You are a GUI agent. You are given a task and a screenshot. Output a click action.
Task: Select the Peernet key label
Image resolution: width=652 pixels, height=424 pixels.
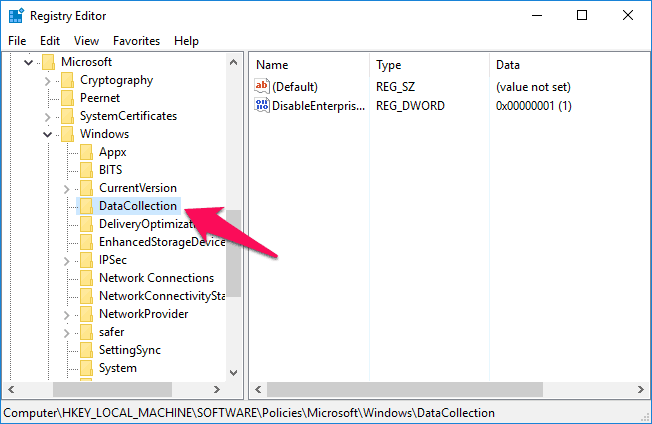[100, 98]
